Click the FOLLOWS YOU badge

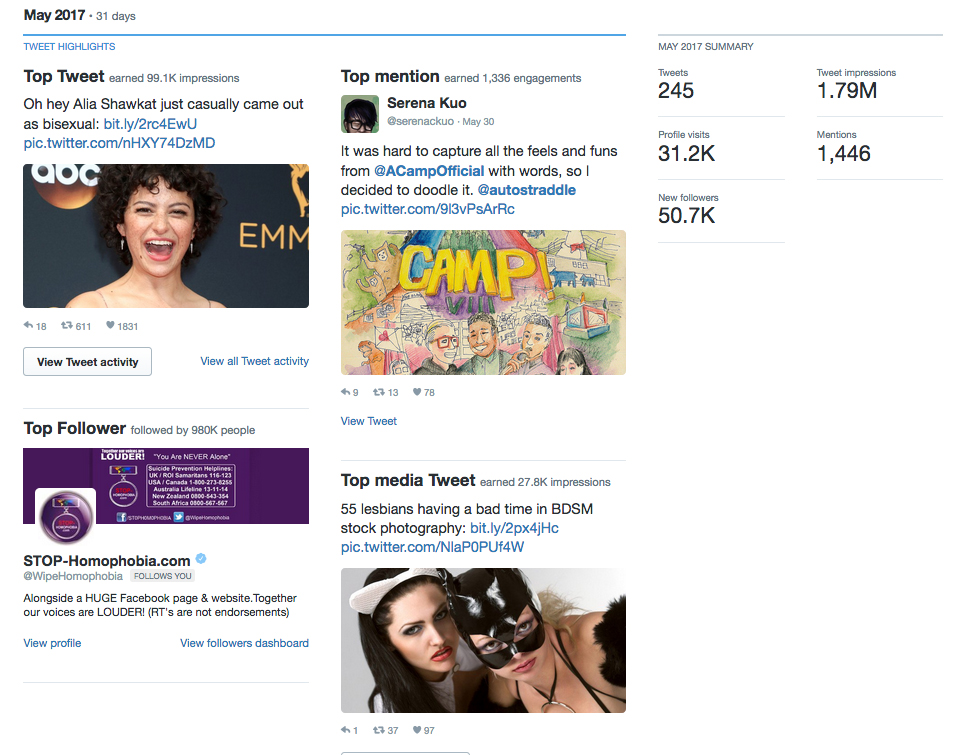coord(162,576)
